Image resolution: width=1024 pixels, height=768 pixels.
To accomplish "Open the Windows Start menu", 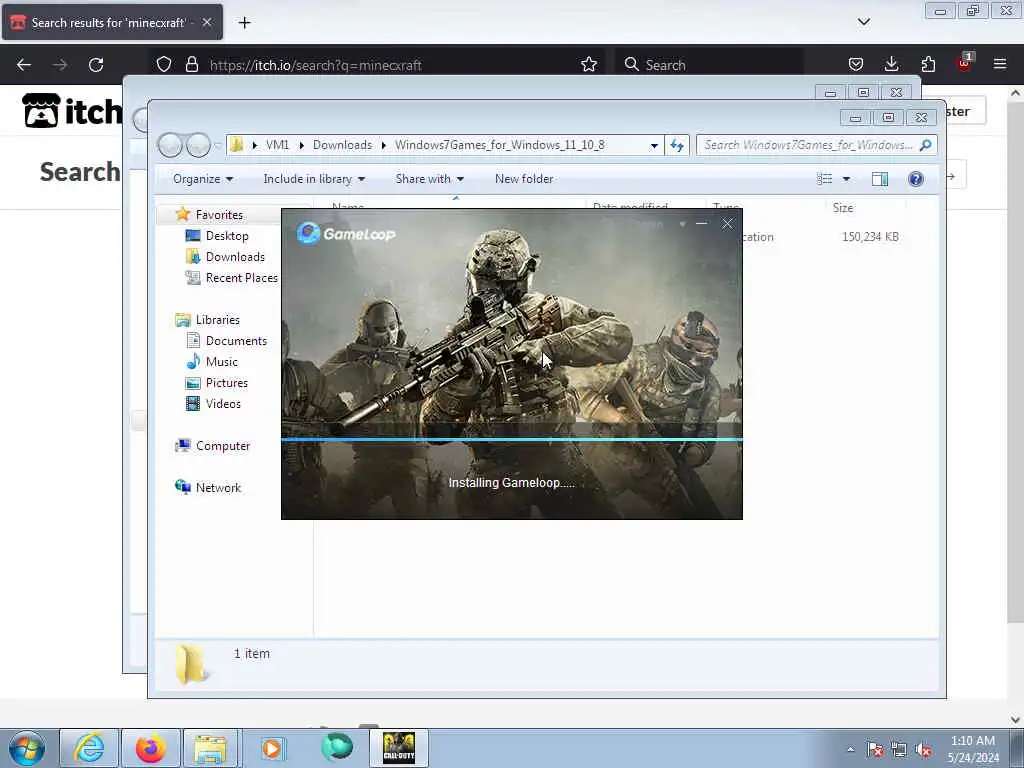I will tap(27, 748).
